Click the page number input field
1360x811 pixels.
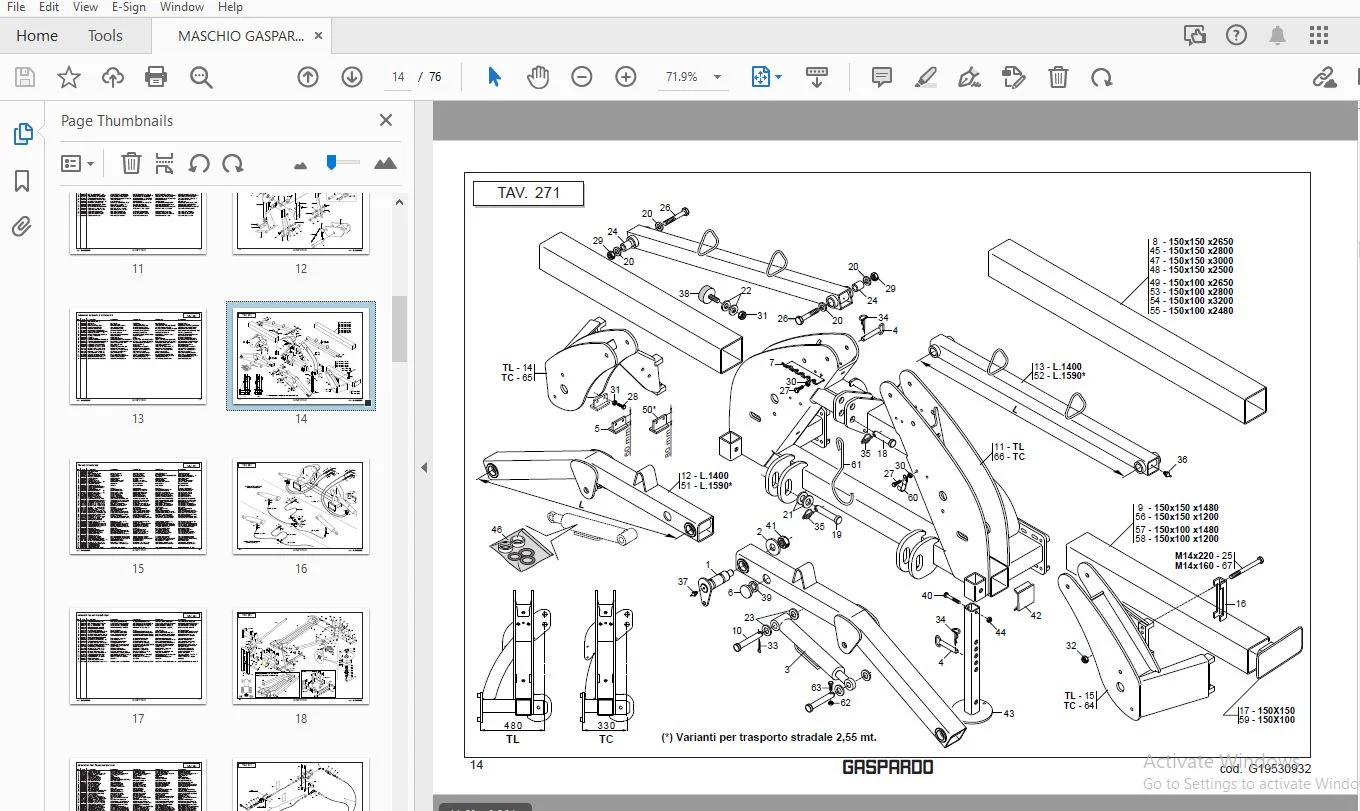[x=398, y=77]
